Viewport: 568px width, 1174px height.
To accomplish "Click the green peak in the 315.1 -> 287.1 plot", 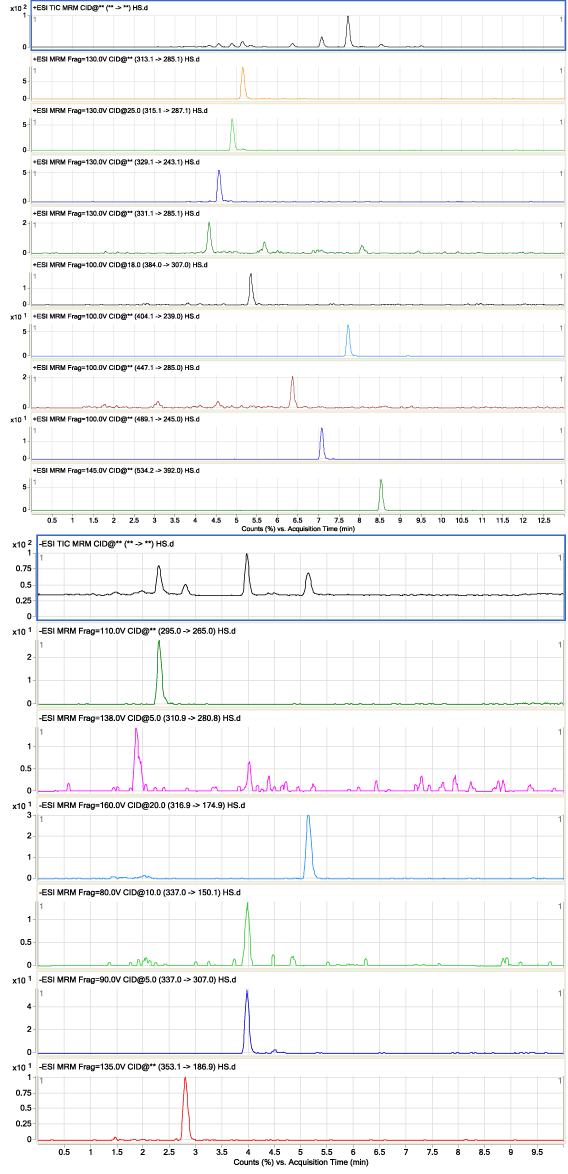I will (x=232, y=133).
